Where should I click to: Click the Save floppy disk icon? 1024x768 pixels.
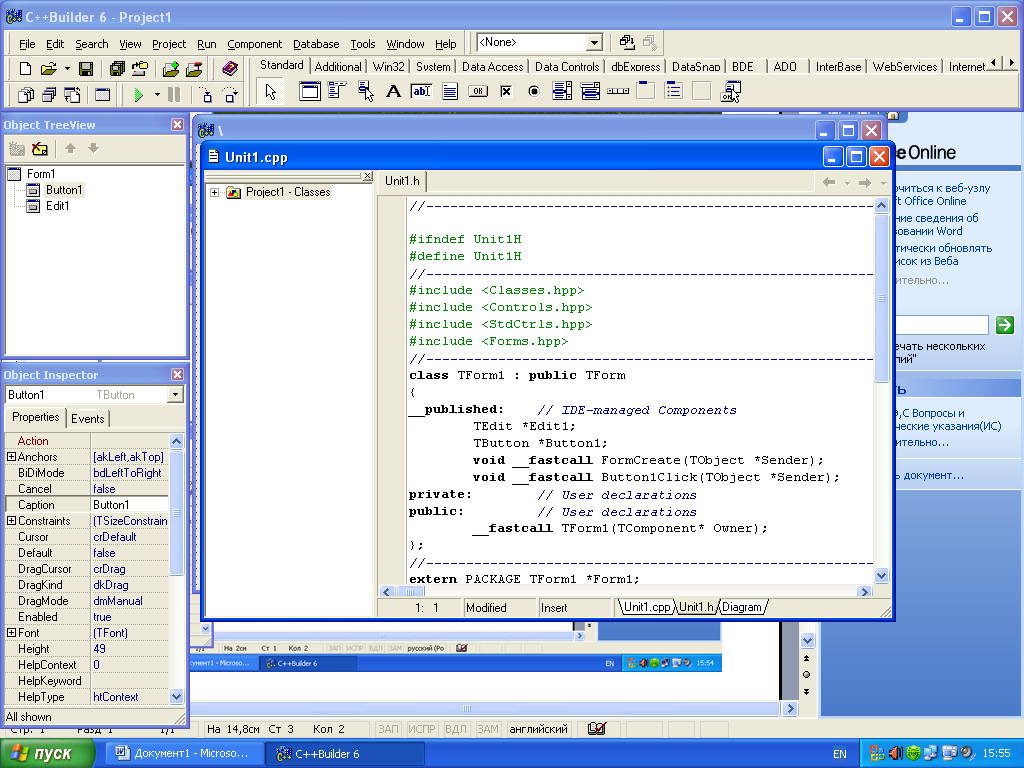pos(86,68)
